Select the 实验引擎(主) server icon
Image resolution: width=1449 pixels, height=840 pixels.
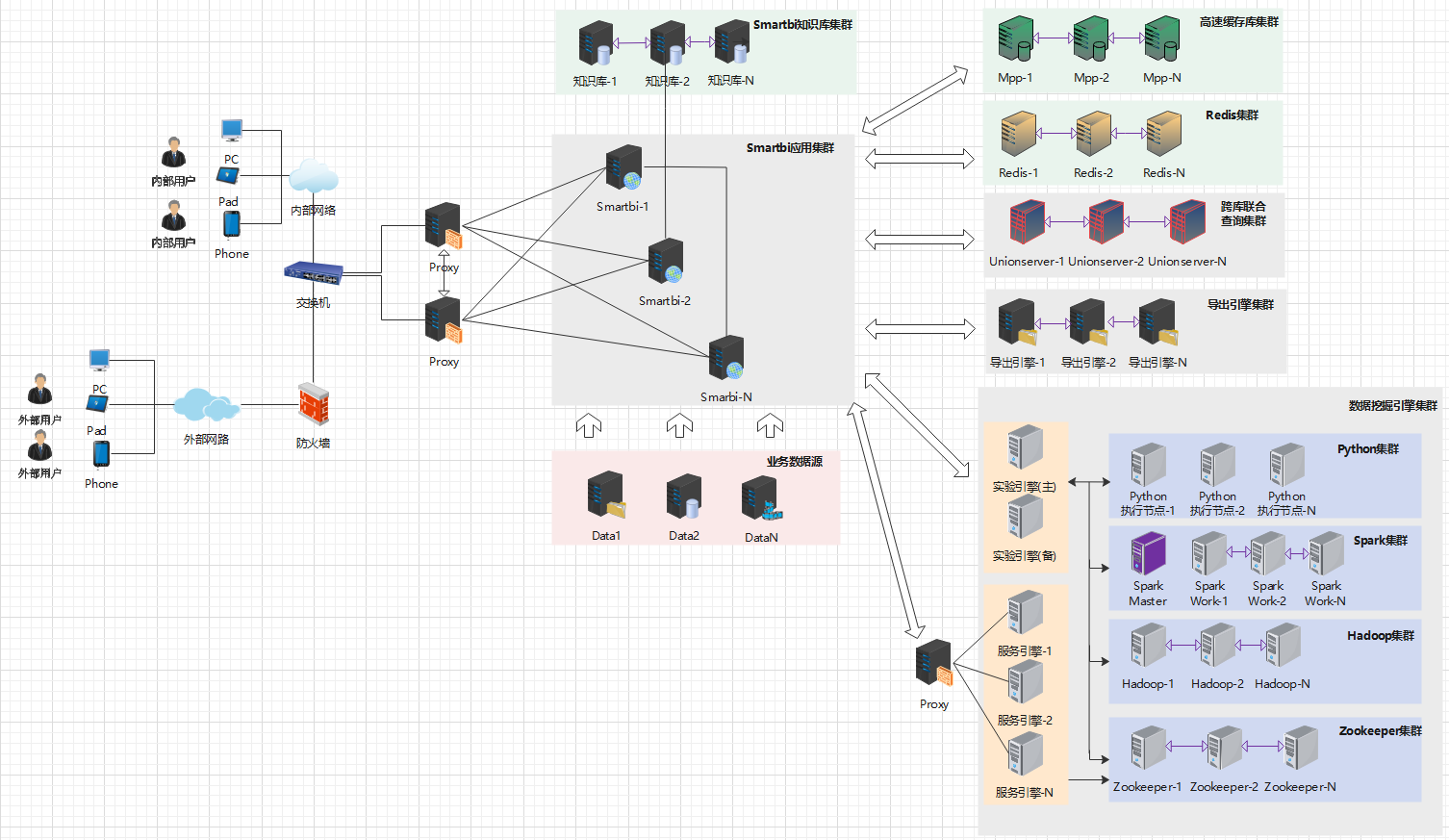1026,449
